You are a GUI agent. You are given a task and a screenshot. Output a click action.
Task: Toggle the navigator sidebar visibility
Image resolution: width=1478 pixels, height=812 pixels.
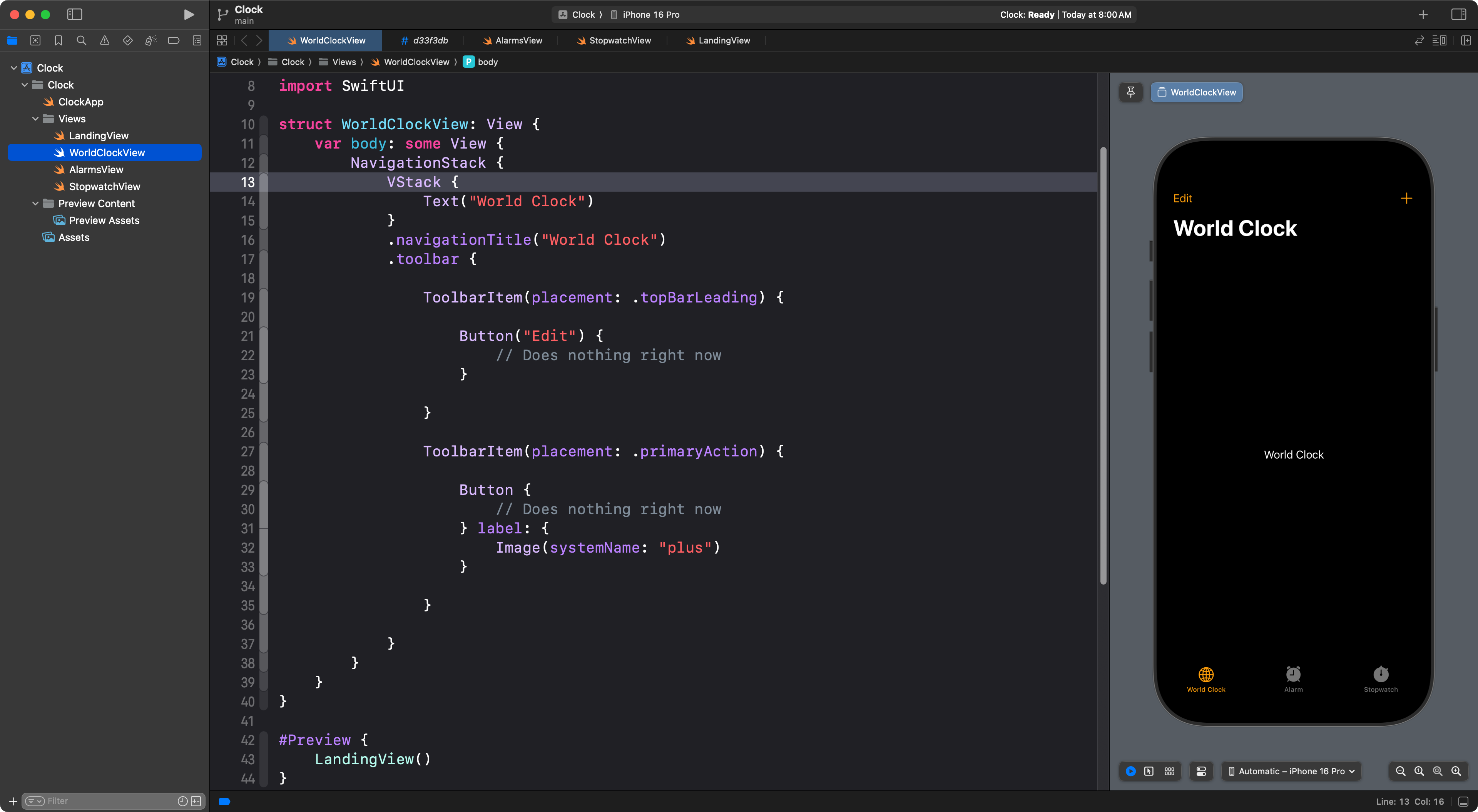pos(75,14)
